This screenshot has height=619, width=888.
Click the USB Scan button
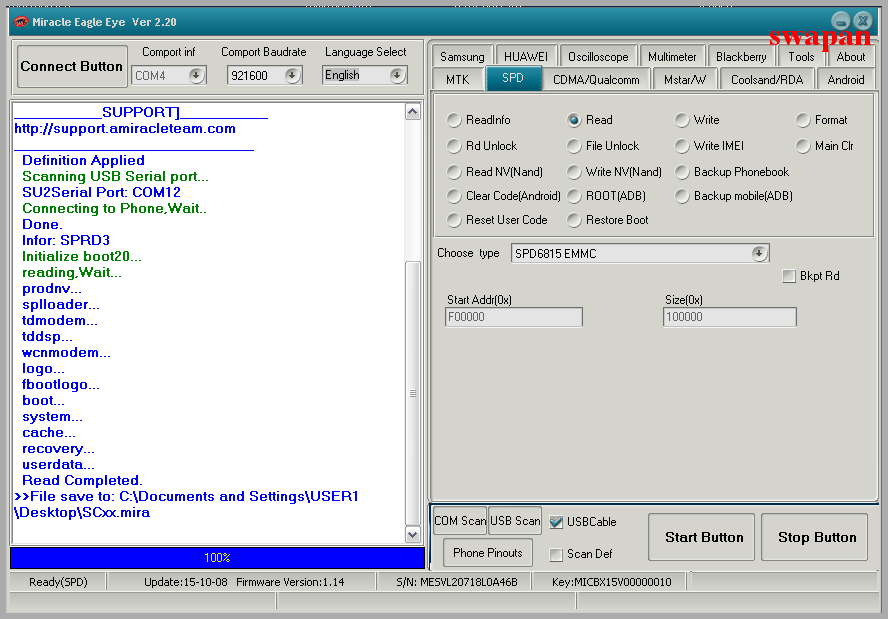pyautogui.click(x=515, y=521)
